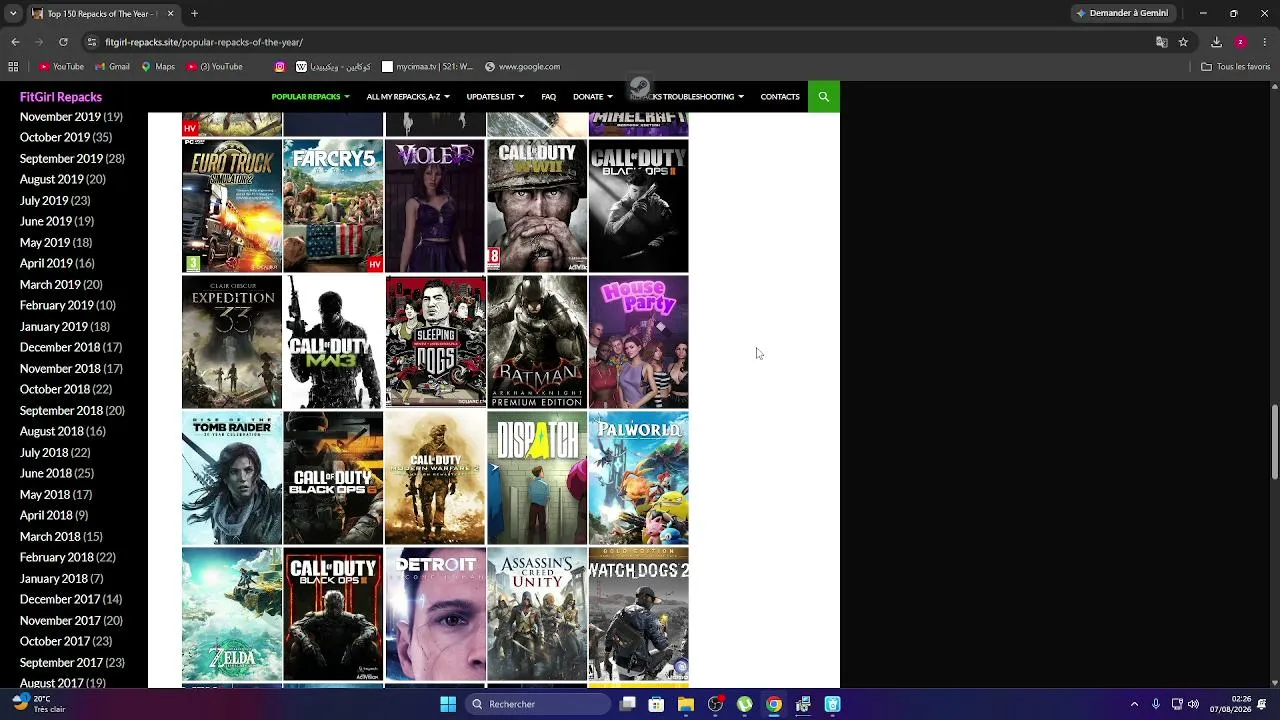
Task: Open uTorrent from the taskbar
Action: point(744,704)
